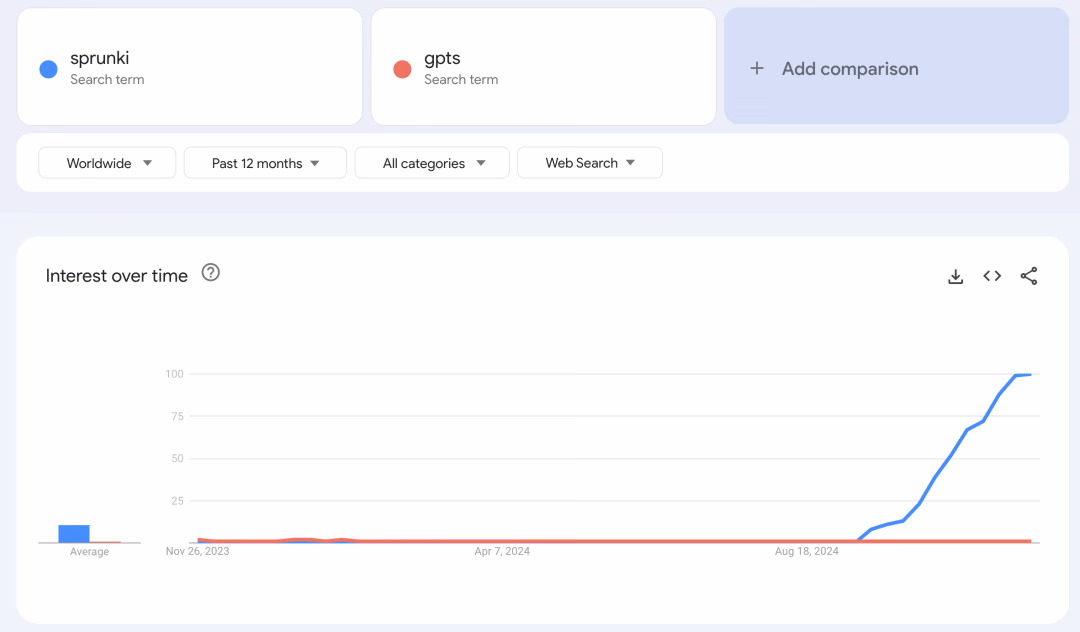Open the Worldwide region dropdown
The height and width of the screenshot is (632, 1080).
tap(107, 163)
